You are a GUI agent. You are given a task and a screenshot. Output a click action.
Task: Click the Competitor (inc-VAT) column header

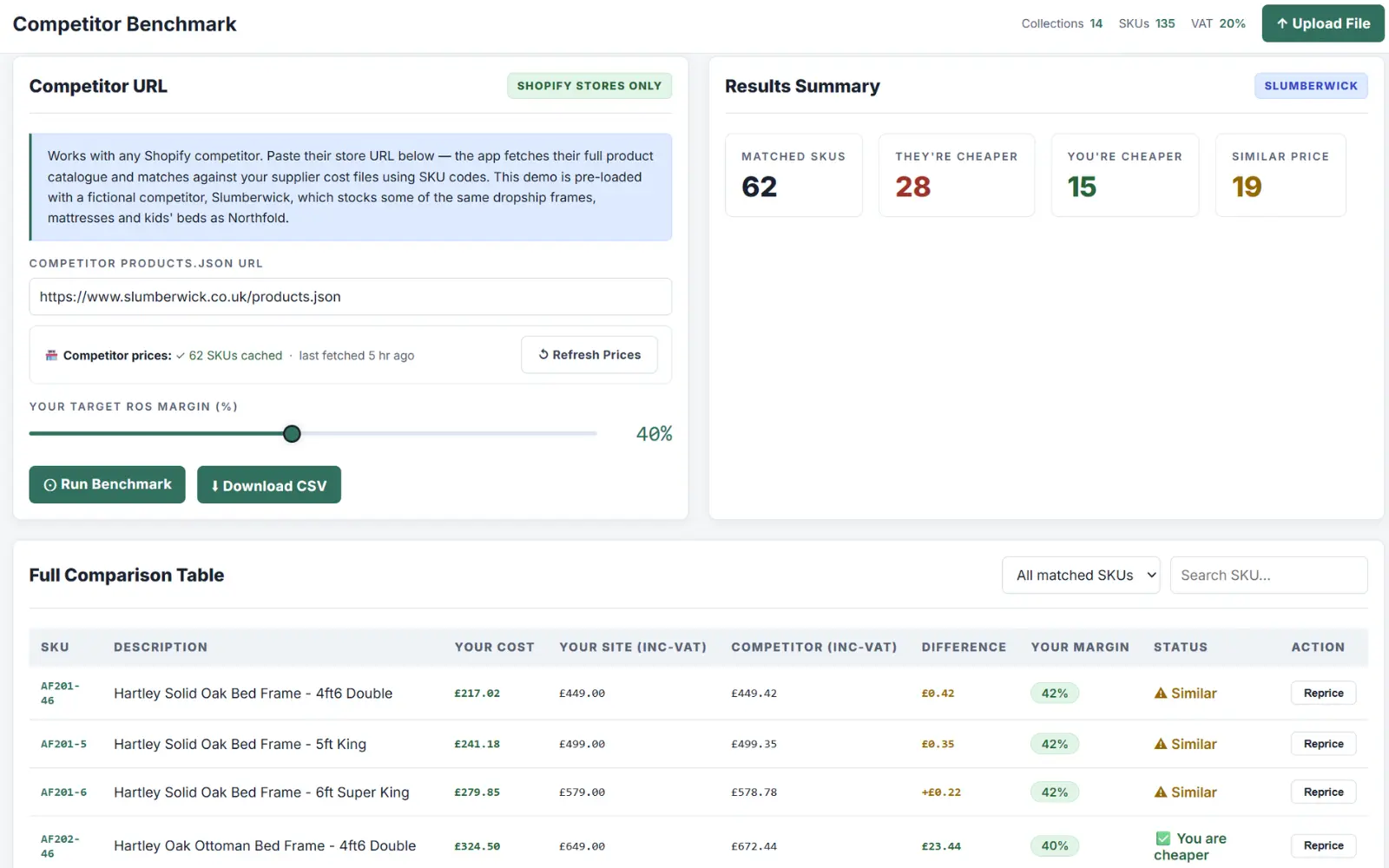[x=813, y=648]
